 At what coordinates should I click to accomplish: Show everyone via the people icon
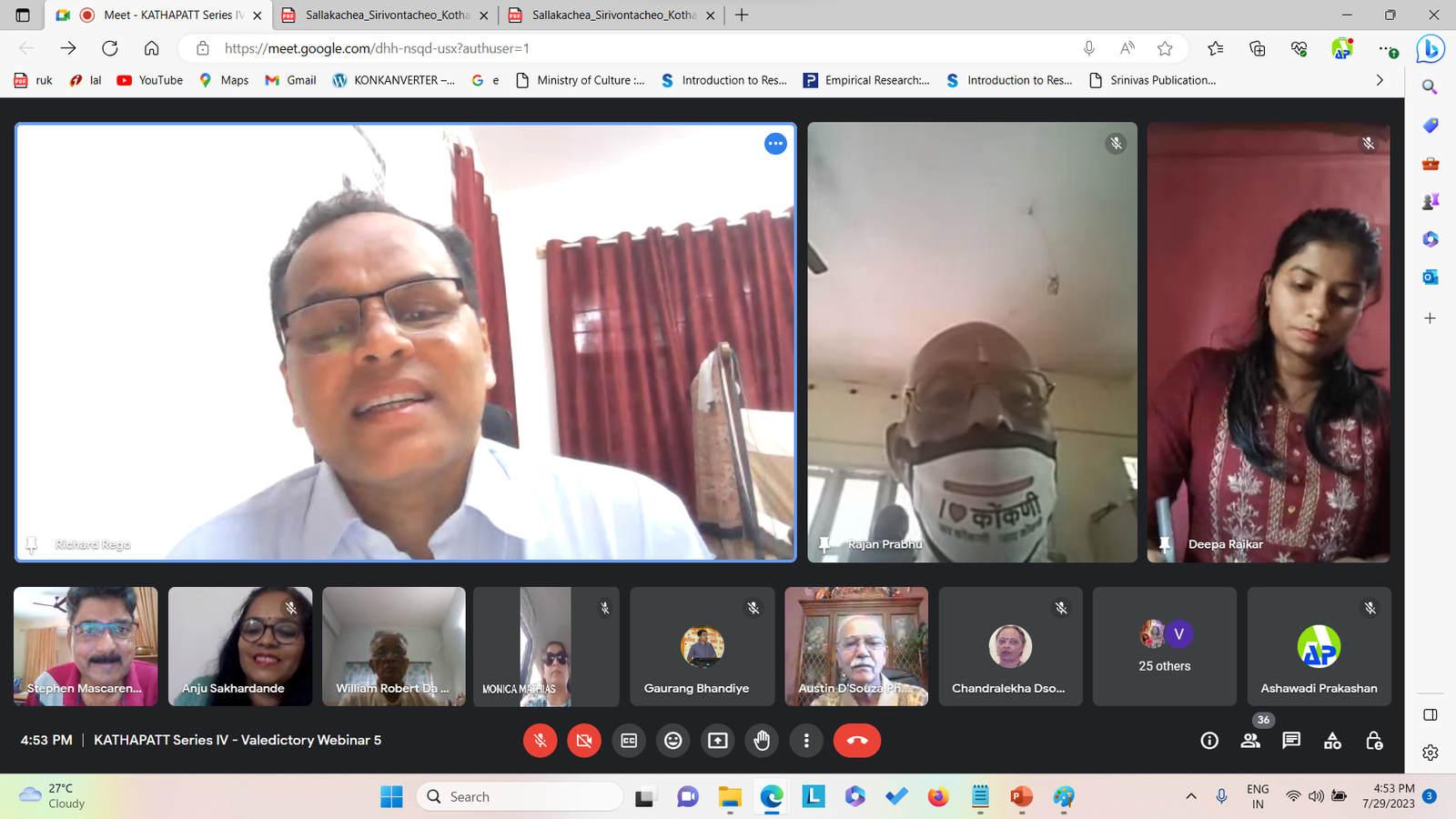pyautogui.click(x=1250, y=741)
